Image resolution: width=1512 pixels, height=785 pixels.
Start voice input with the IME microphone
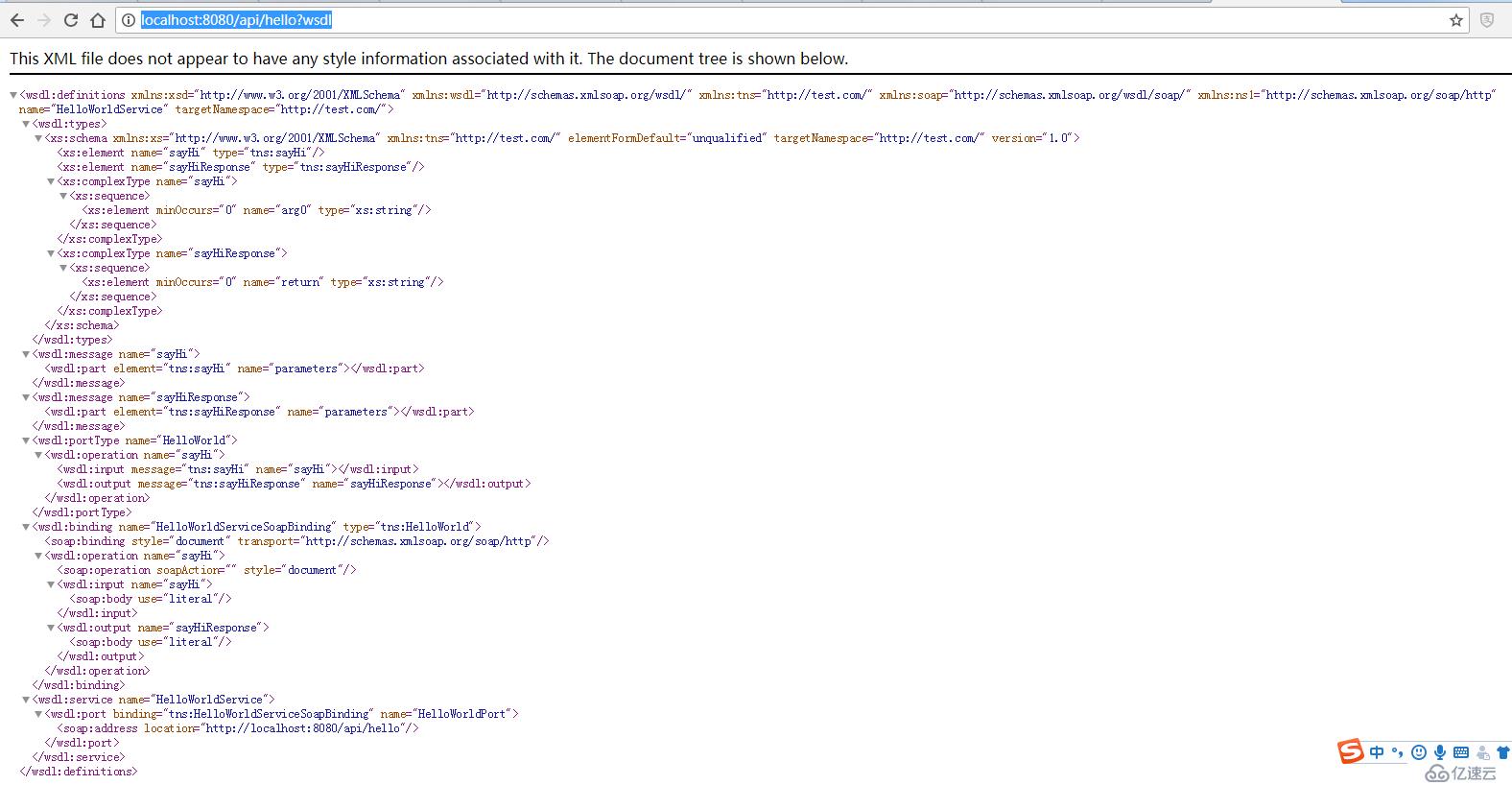(x=1440, y=752)
